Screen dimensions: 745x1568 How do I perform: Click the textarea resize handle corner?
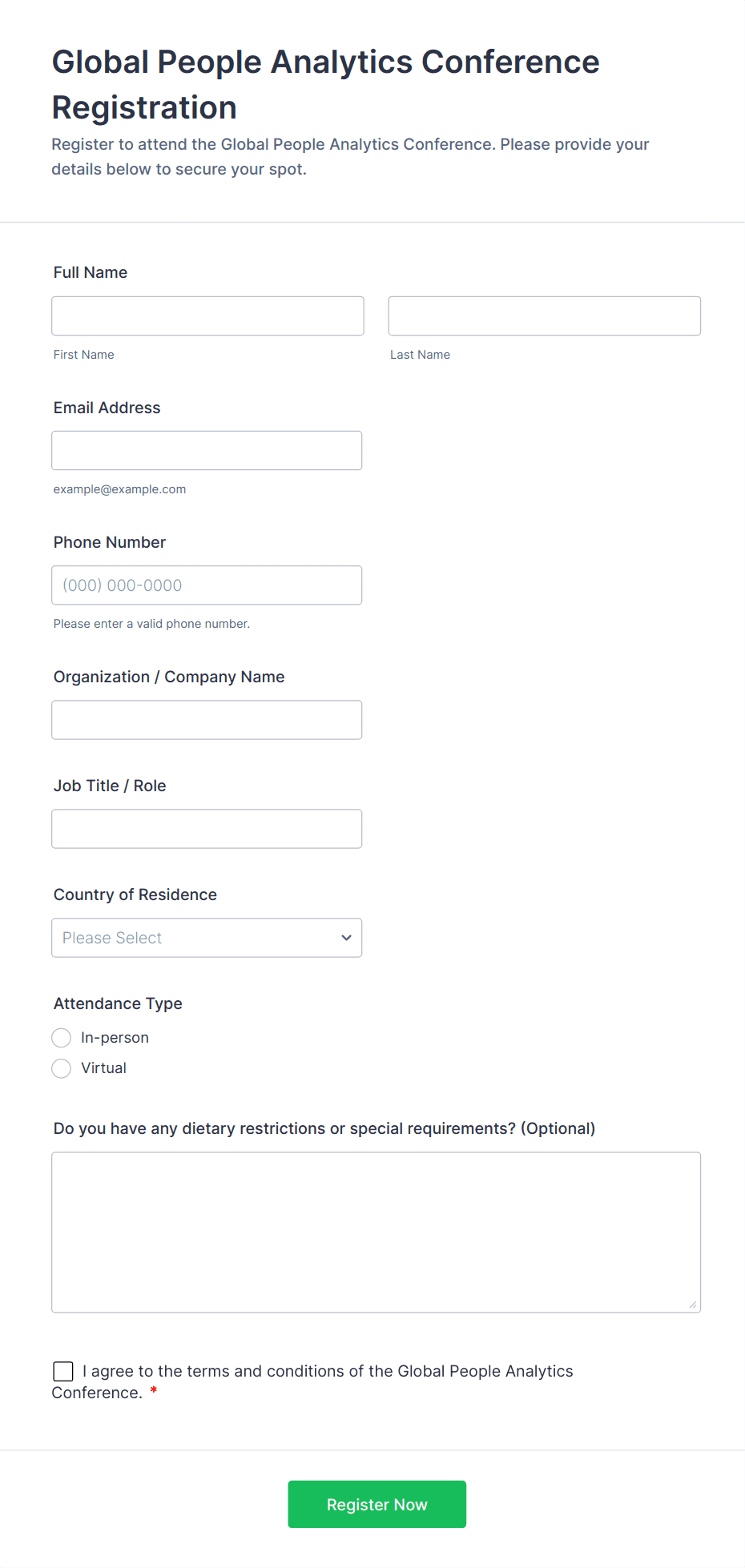point(693,1305)
